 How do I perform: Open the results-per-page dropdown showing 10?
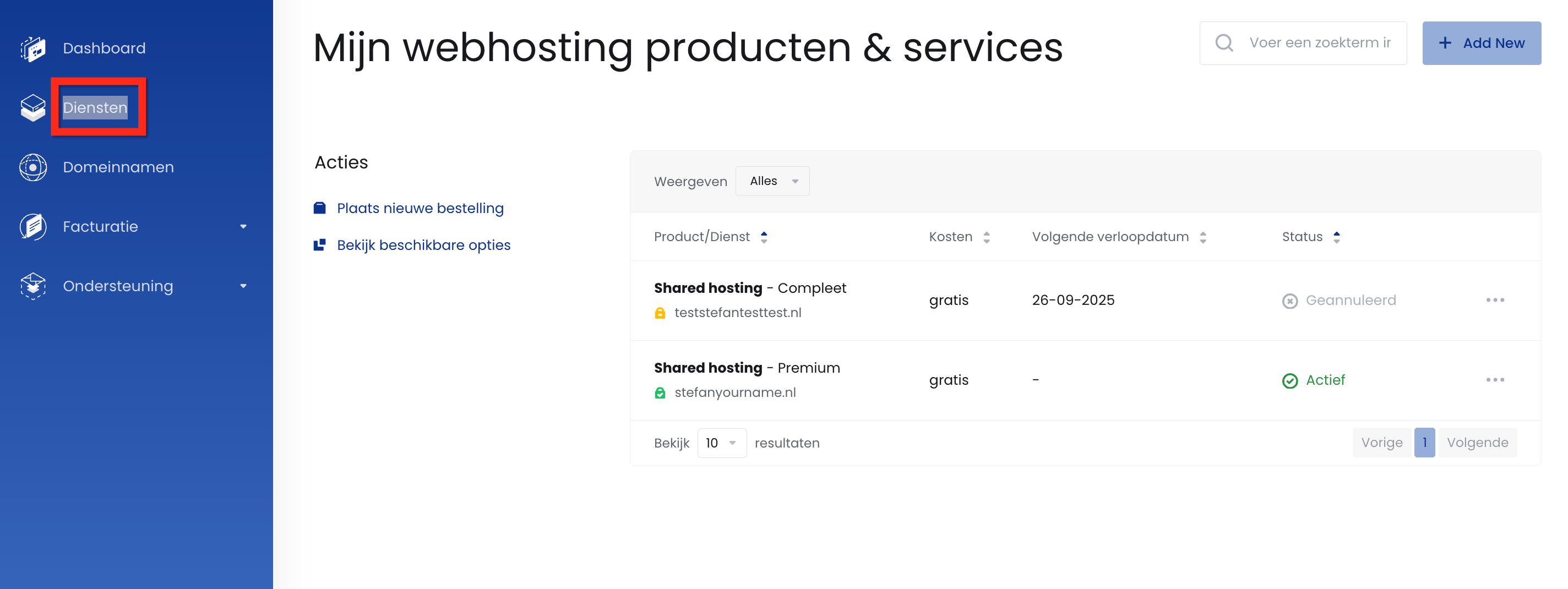(721, 443)
